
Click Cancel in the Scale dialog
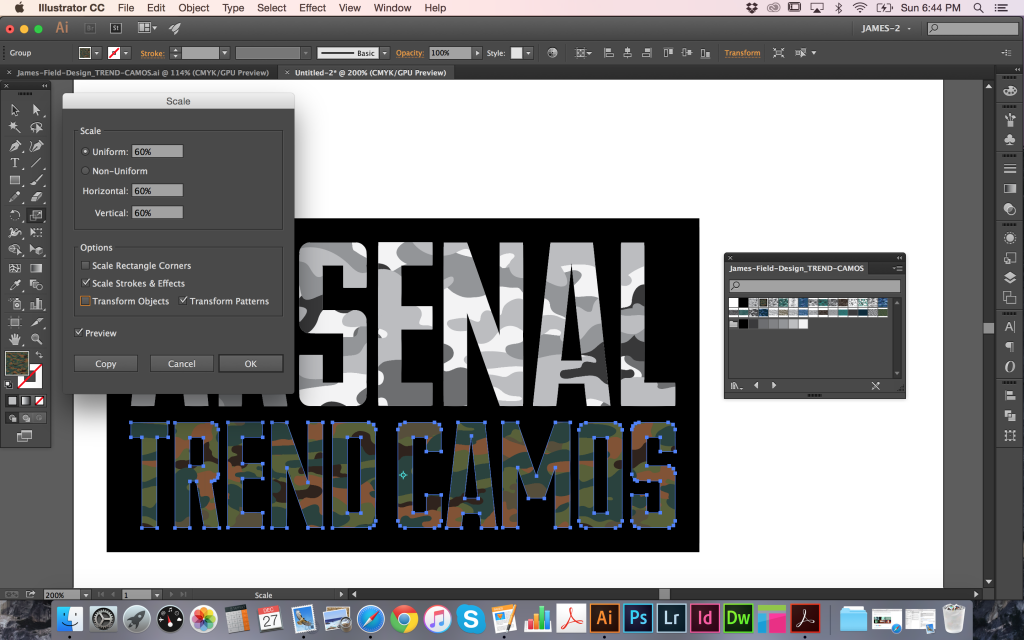(x=182, y=364)
